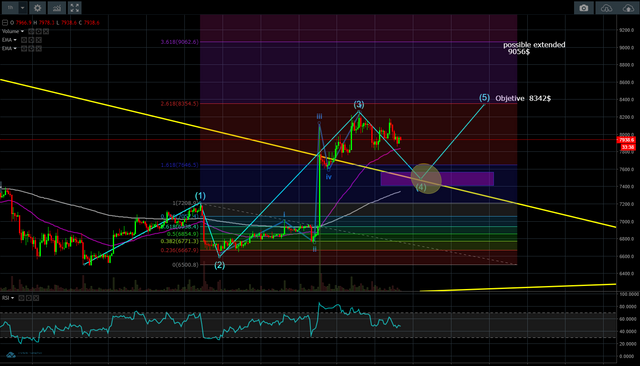
Task: Click the 3.618(9062.6) Fibonacci level label
Action: pyautogui.click(x=180, y=42)
